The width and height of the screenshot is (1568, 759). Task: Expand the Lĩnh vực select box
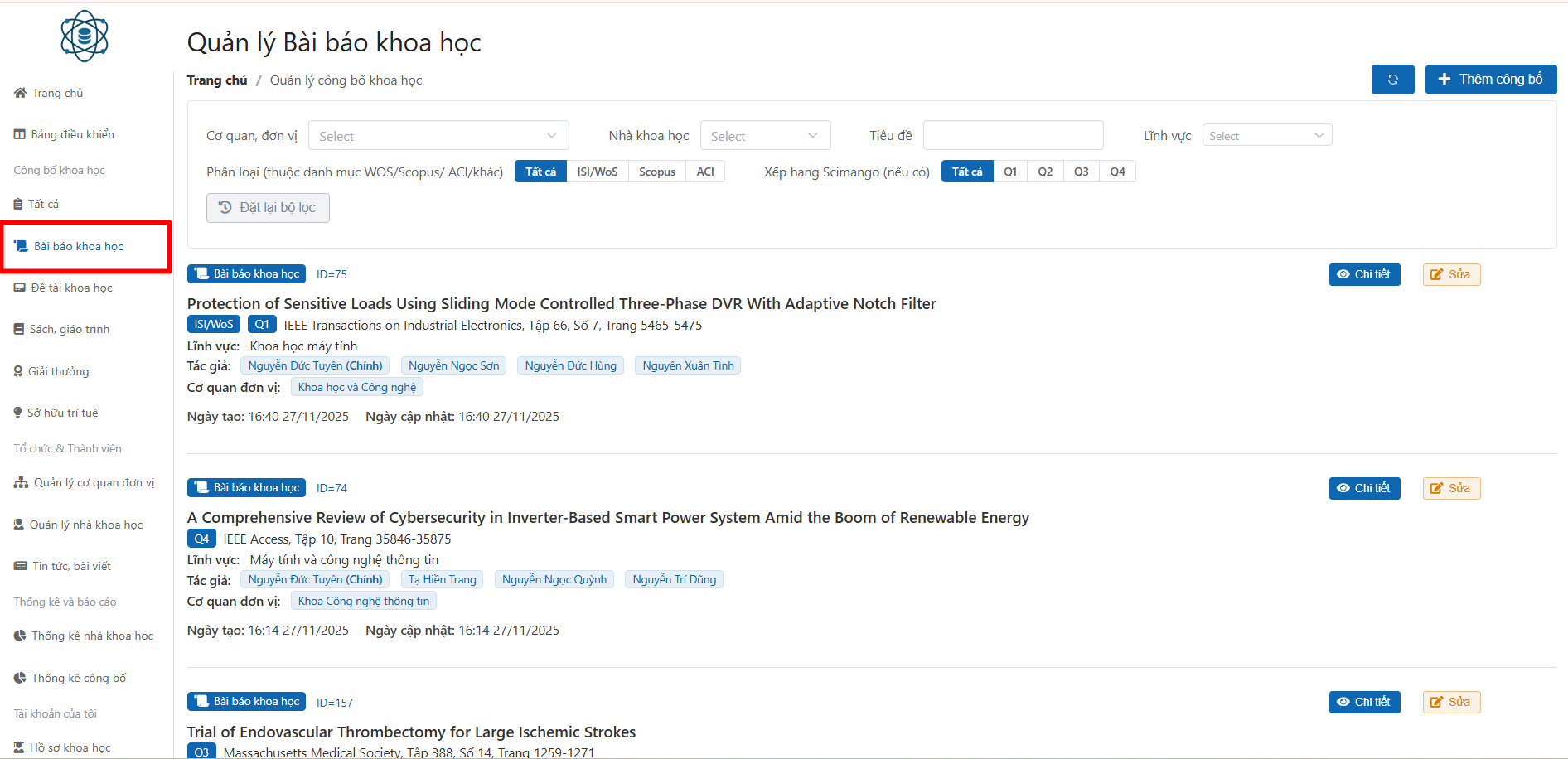1266,136
